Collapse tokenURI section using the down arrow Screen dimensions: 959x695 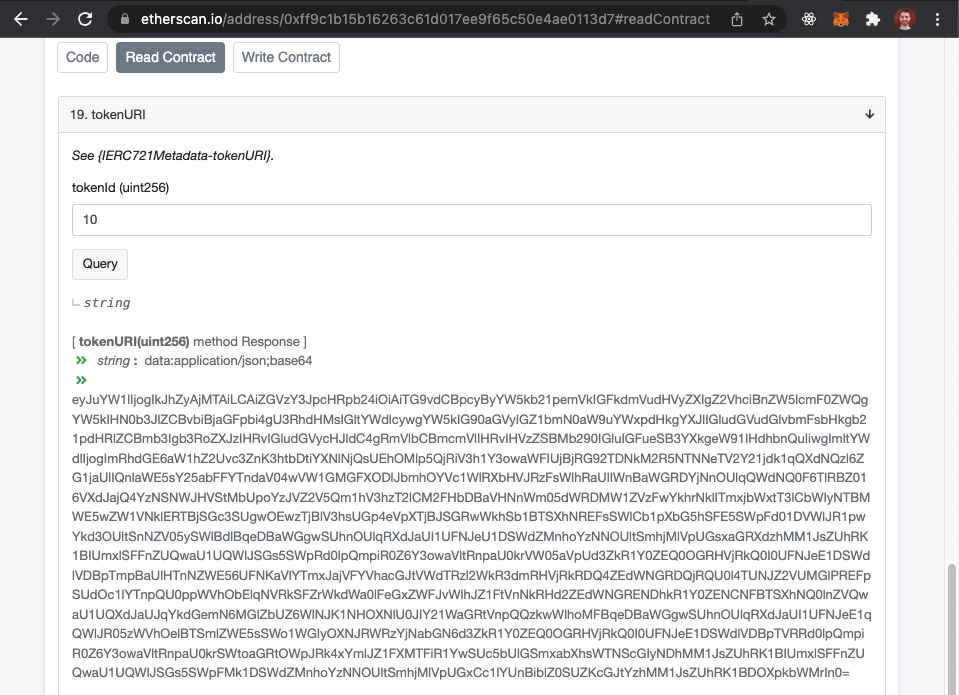tap(870, 115)
